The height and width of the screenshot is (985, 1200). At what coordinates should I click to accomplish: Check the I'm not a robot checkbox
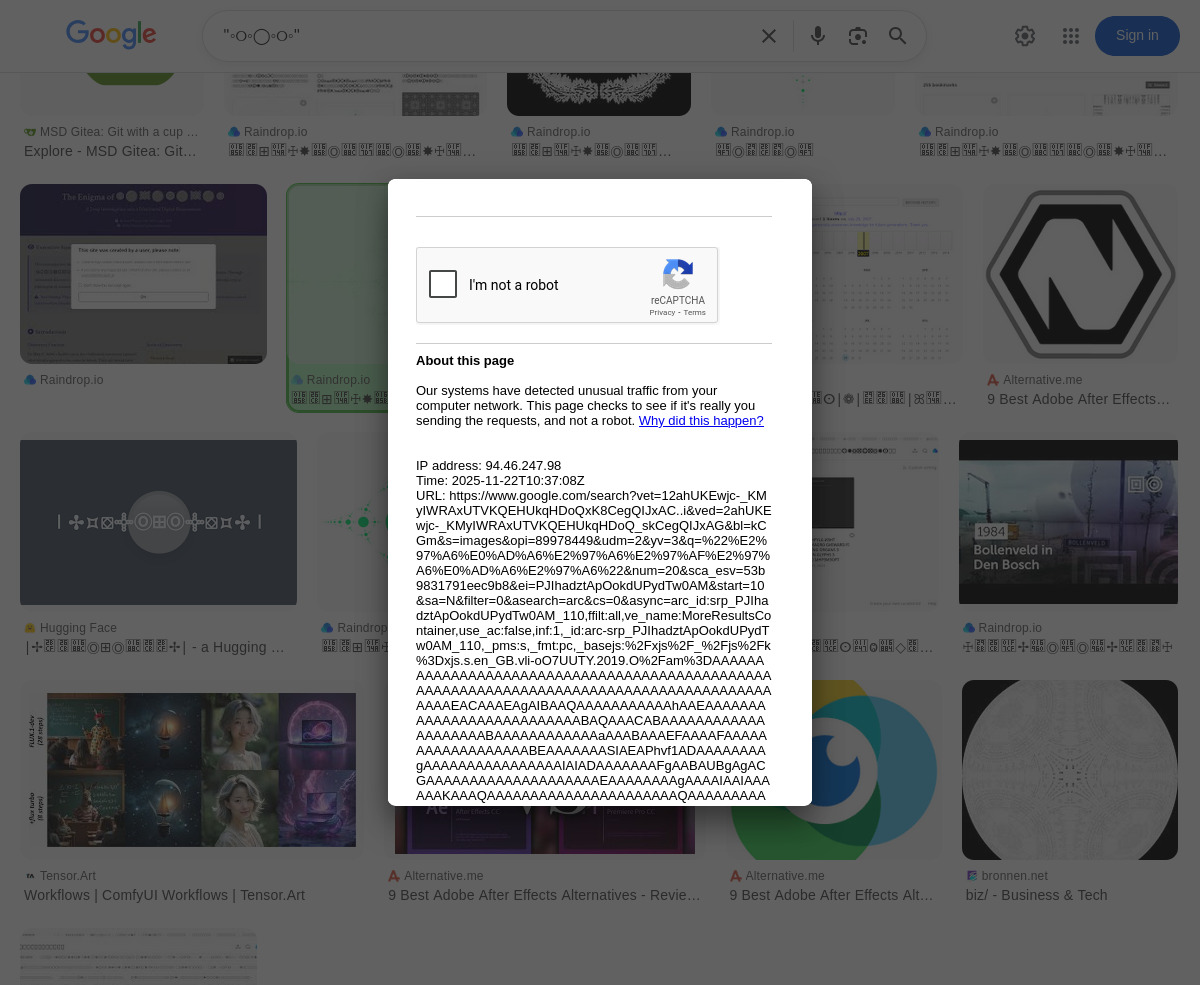(x=443, y=285)
